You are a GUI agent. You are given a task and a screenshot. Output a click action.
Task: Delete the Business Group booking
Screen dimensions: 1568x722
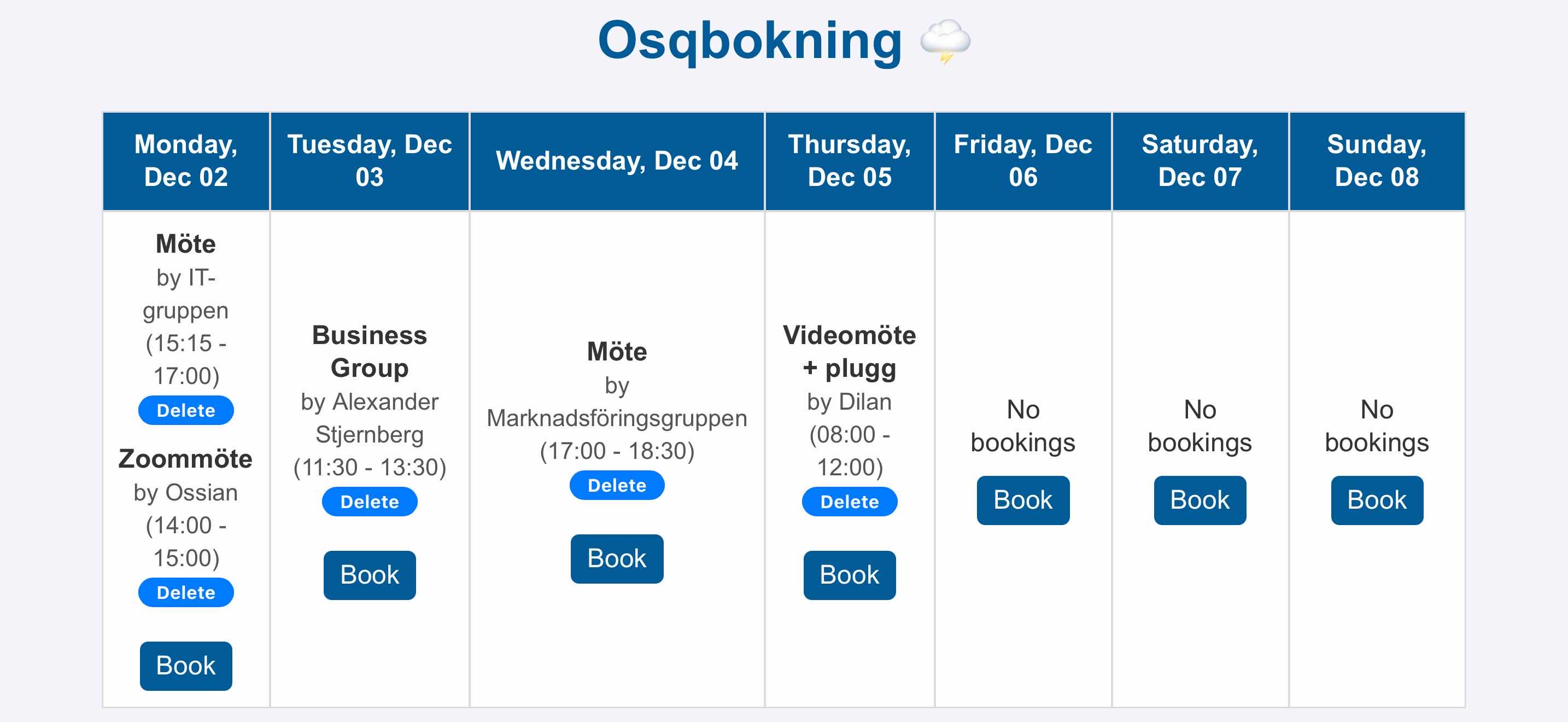(370, 502)
